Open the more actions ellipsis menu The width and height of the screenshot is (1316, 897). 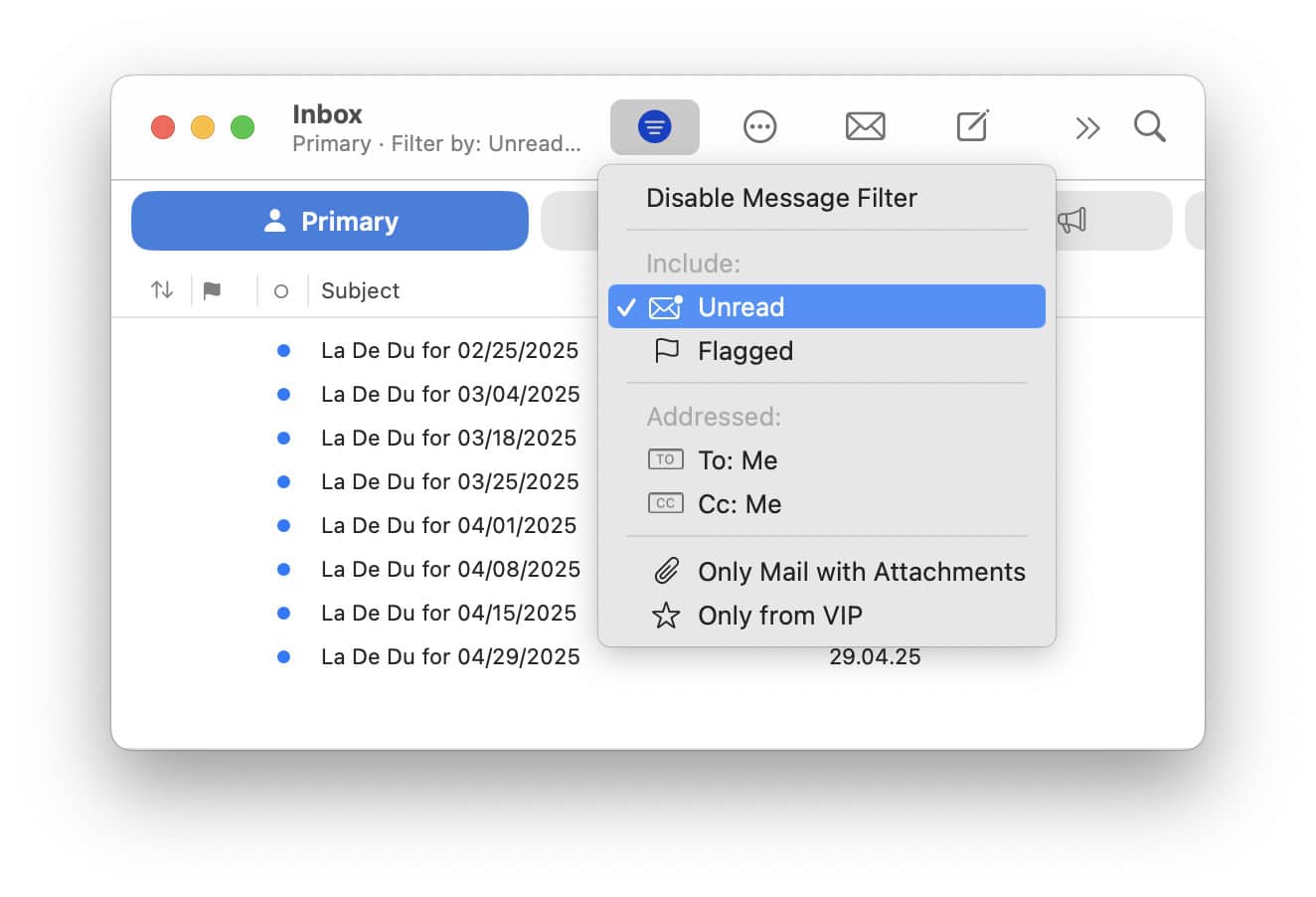click(x=760, y=127)
